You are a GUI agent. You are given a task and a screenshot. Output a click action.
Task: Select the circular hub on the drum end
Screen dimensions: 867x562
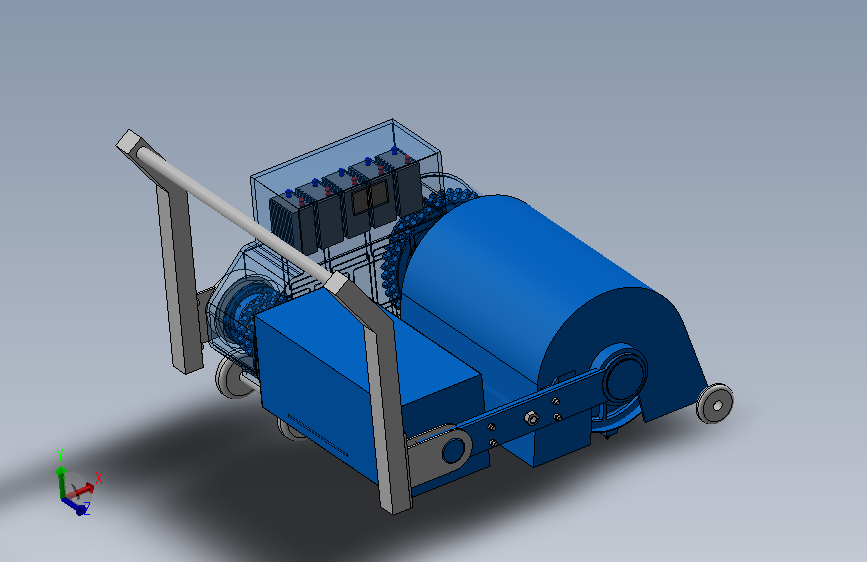tap(624, 377)
